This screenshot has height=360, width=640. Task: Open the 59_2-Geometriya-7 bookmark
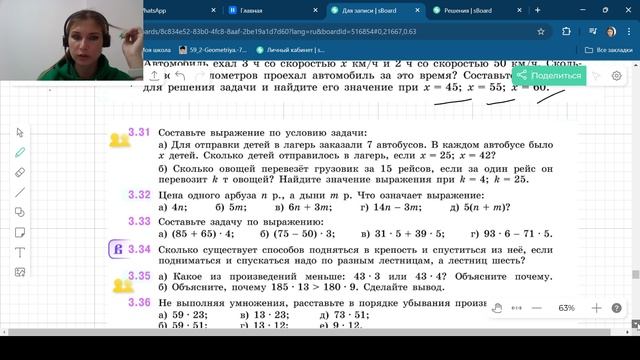(x=213, y=50)
